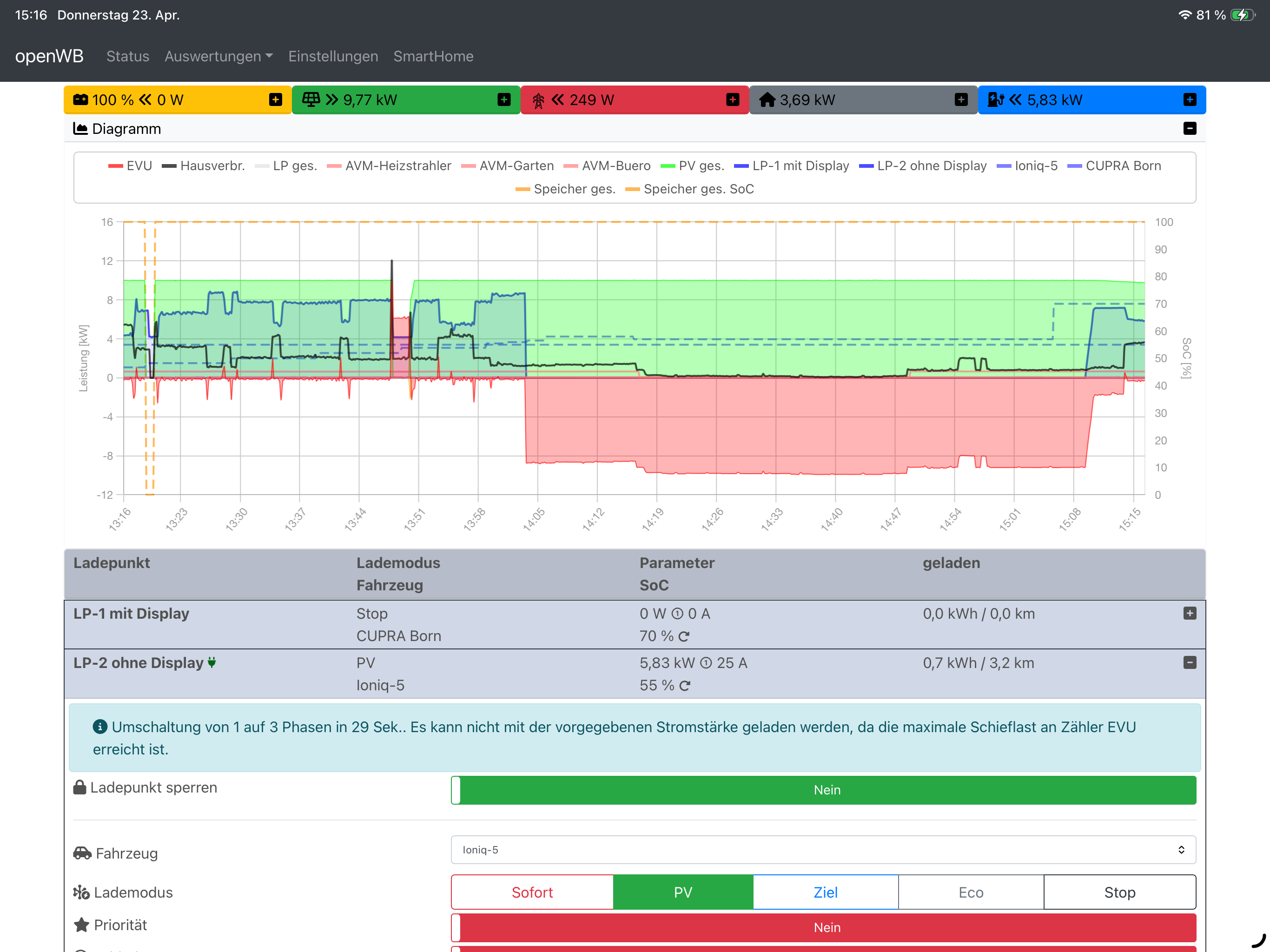Collapse the Diagramm section with minus icon

click(1189, 129)
